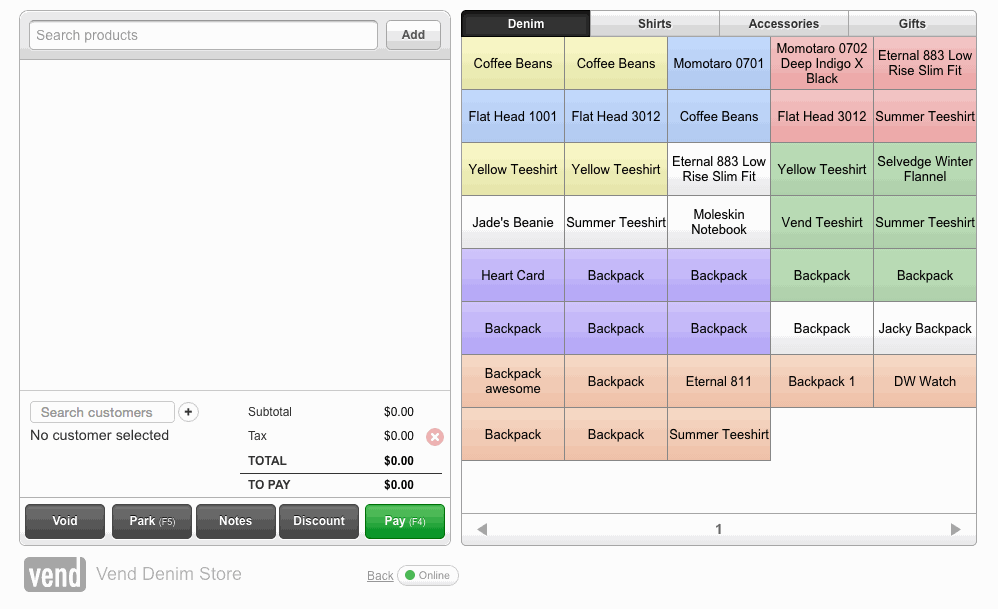Click the red X beside Tax
The height and width of the screenshot is (609, 998).
(435, 437)
